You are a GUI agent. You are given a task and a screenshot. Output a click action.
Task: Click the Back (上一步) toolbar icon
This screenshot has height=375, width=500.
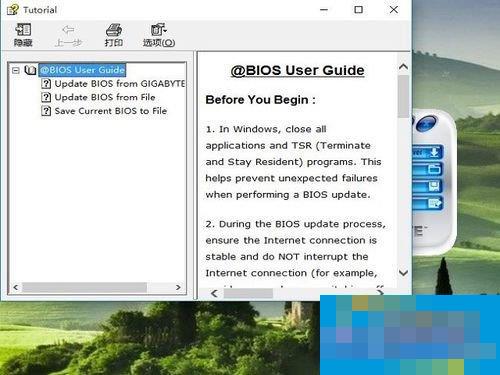(x=68, y=35)
